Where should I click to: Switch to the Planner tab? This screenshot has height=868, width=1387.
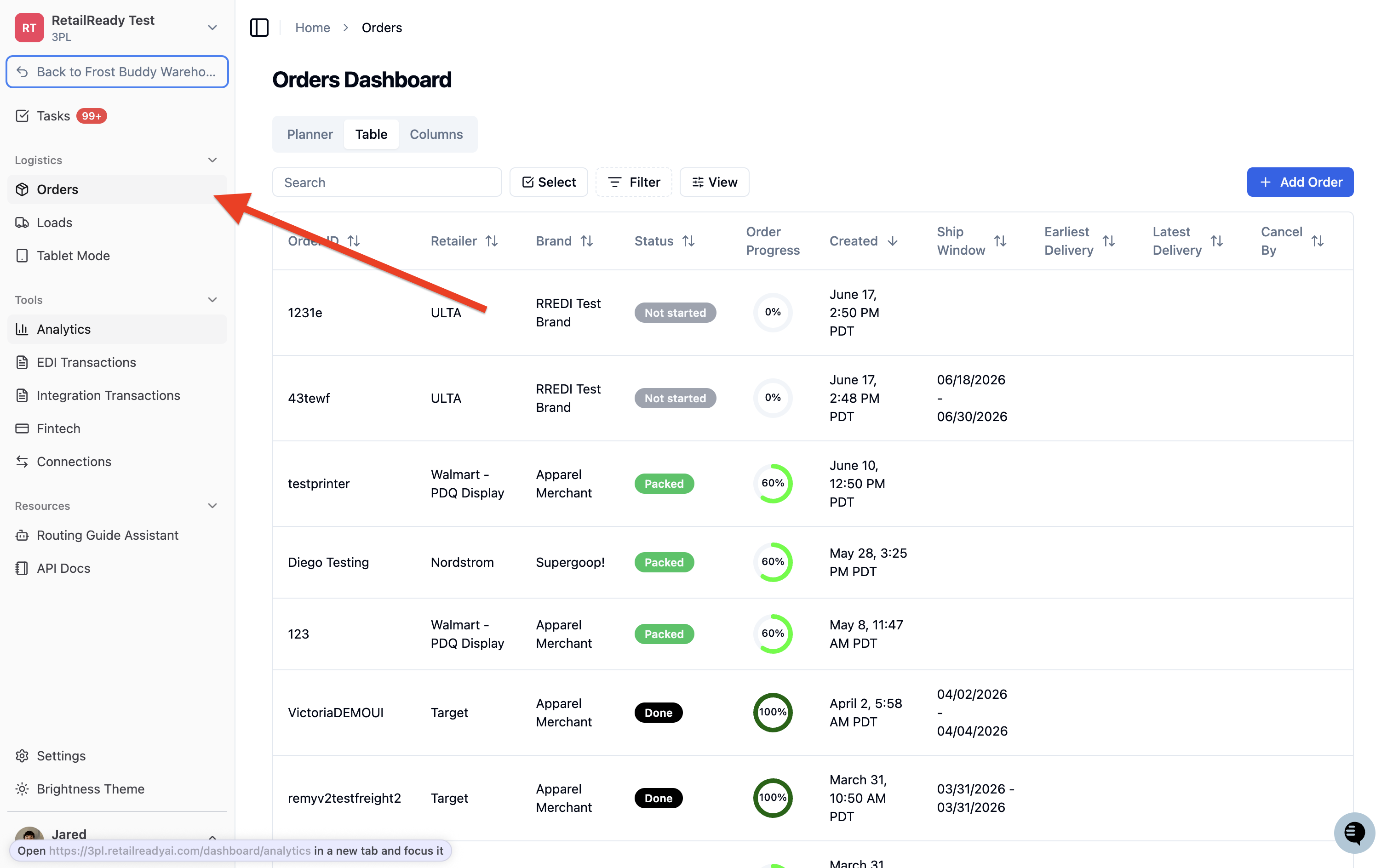coord(309,134)
